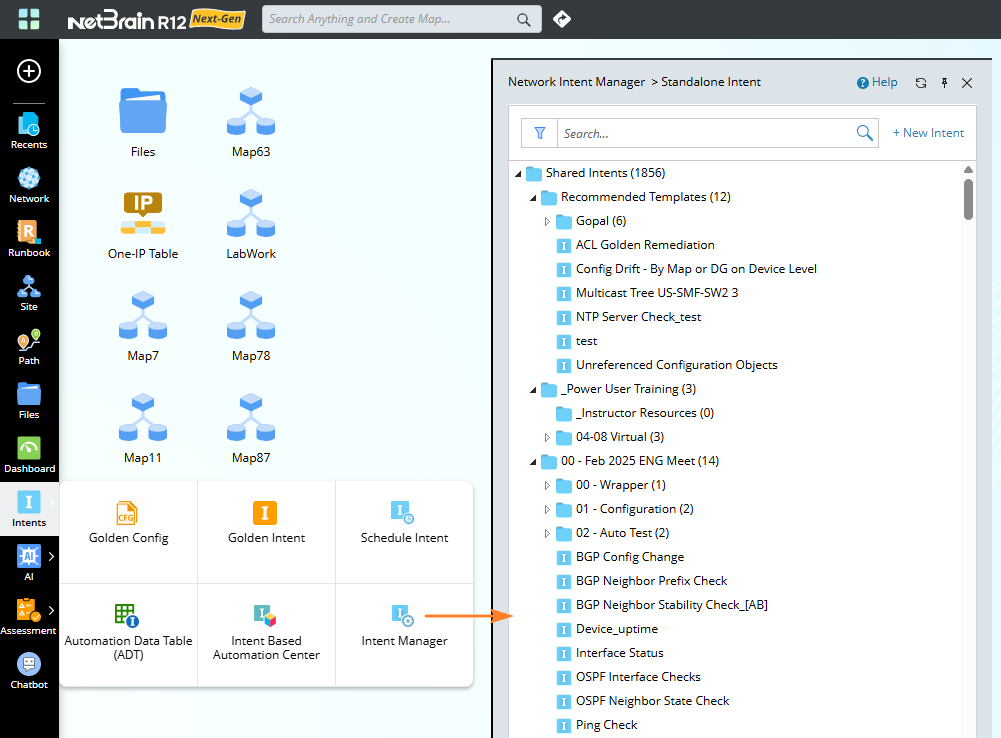Click the intent tree vertical scrollbar
The image size is (1001, 738).
tap(968, 199)
